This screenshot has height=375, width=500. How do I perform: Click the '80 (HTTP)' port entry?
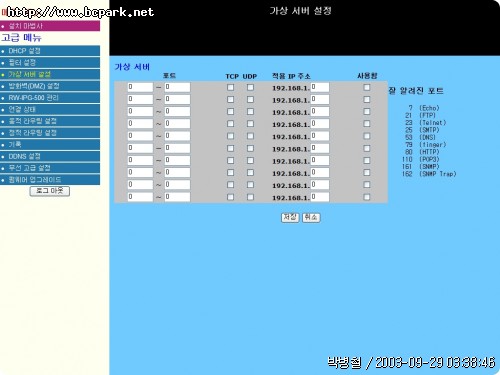point(422,152)
